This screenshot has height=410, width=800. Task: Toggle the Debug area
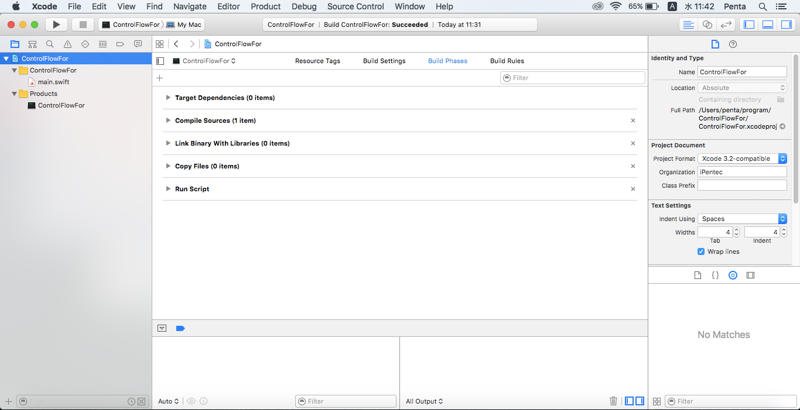click(767, 24)
